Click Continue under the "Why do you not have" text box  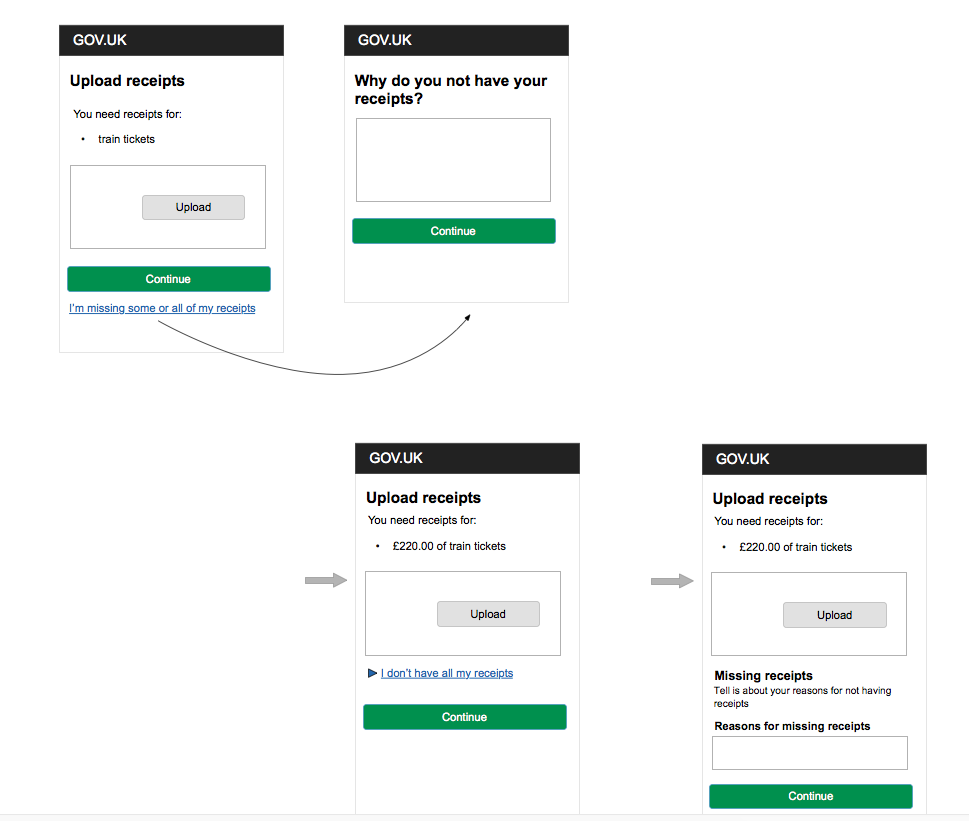(453, 231)
